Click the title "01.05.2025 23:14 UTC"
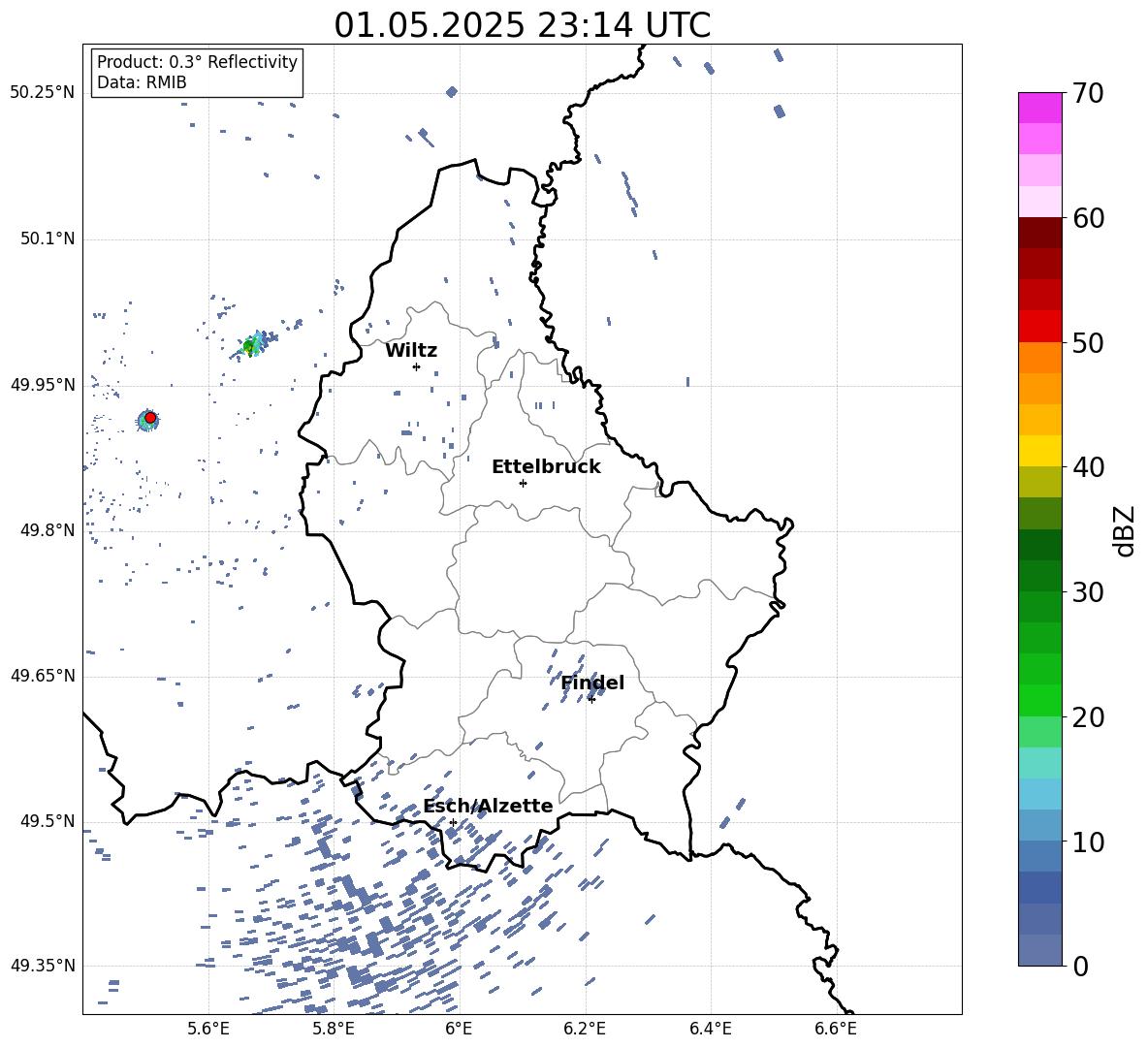Viewport: 1148px width, 1048px height. coord(522,25)
